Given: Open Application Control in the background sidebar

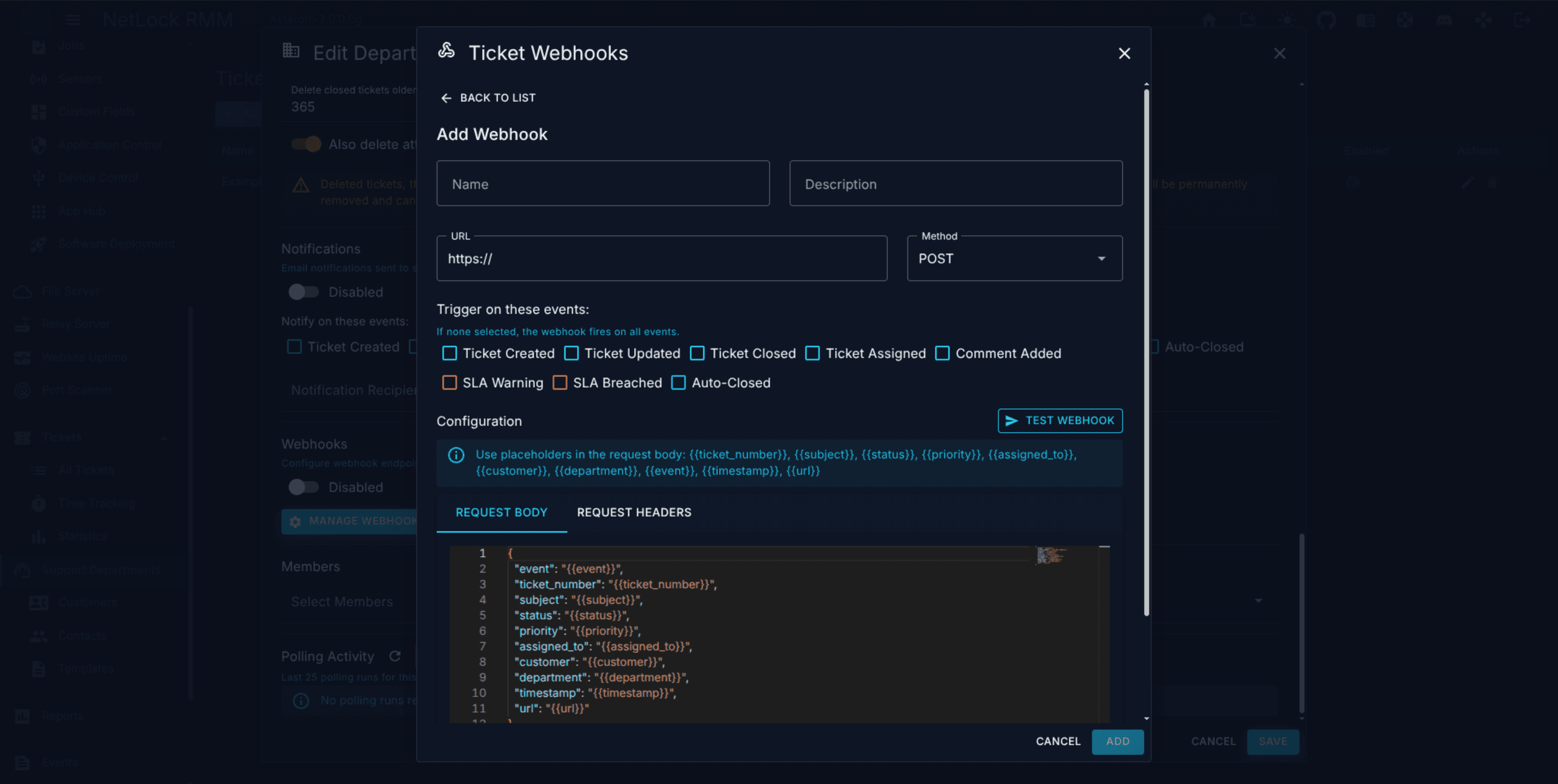Looking at the screenshot, I should coord(110,145).
